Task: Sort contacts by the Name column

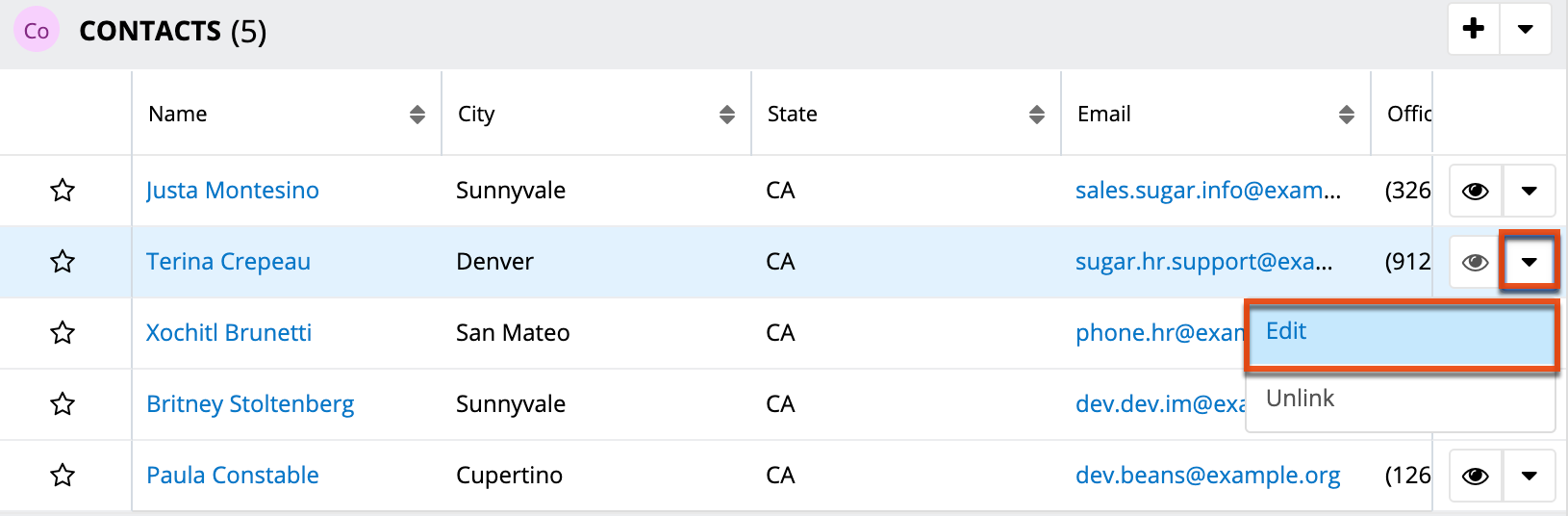Action: (x=417, y=115)
